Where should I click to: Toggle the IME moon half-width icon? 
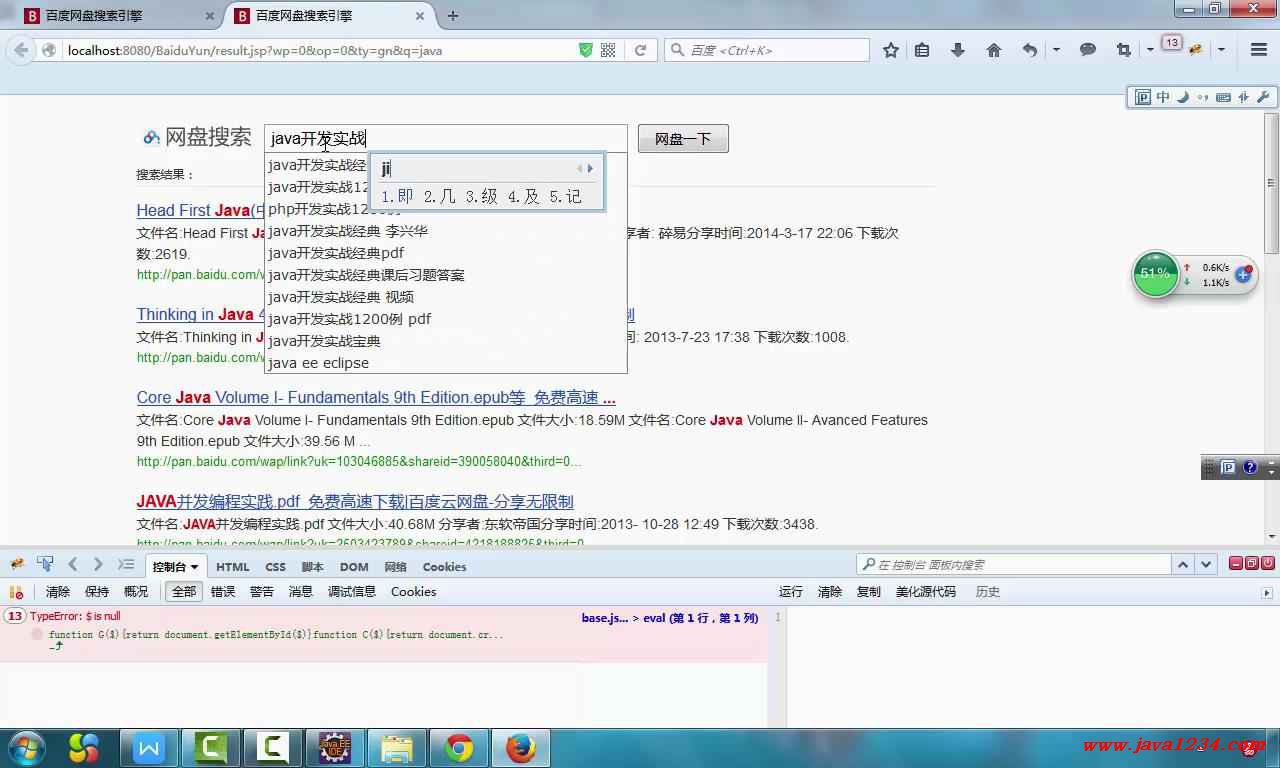coord(1183,97)
